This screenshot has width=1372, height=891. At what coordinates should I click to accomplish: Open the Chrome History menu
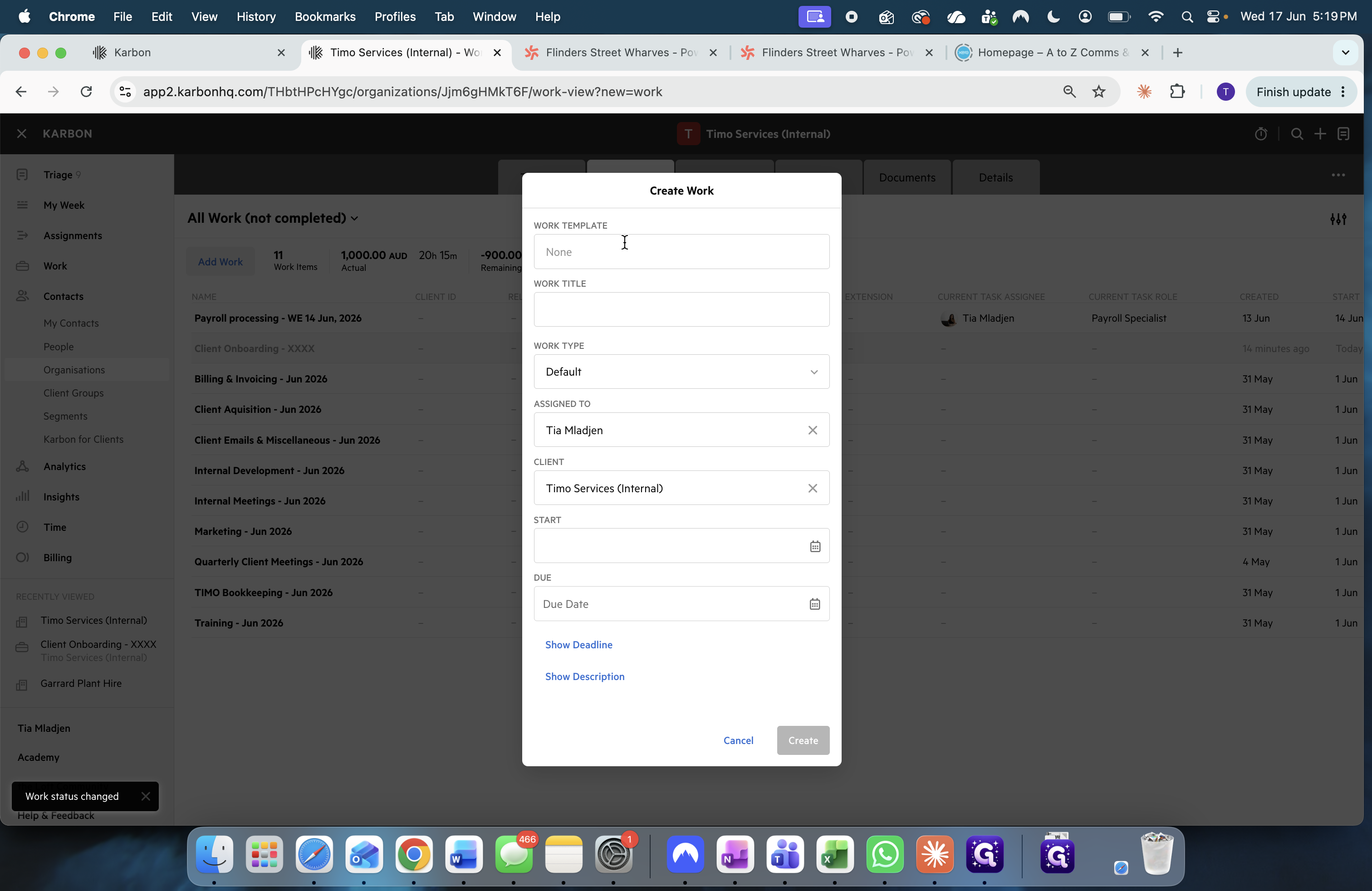pos(256,17)
